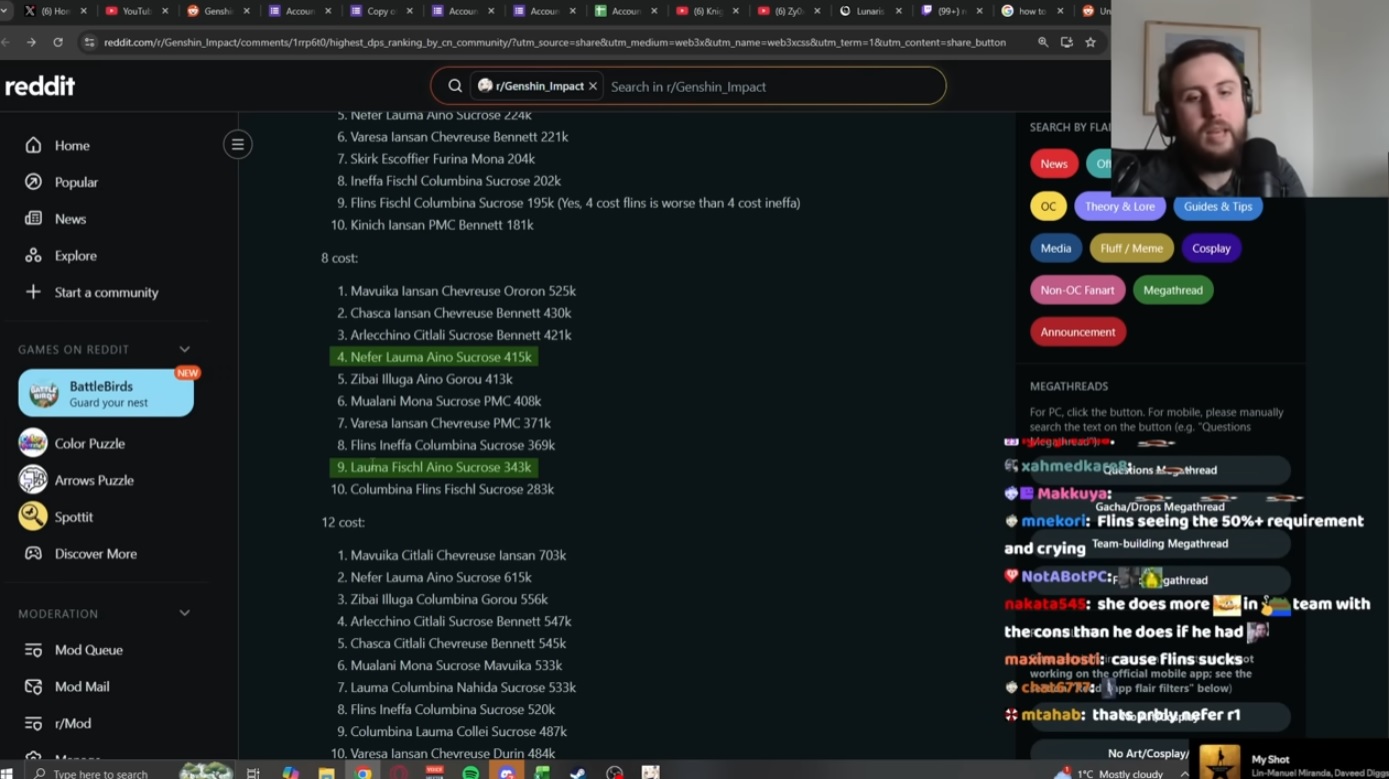Bookmark this page with the star icon
Screen dimensions: 1389x779
pyautogui.click(x=1091, y=43)
